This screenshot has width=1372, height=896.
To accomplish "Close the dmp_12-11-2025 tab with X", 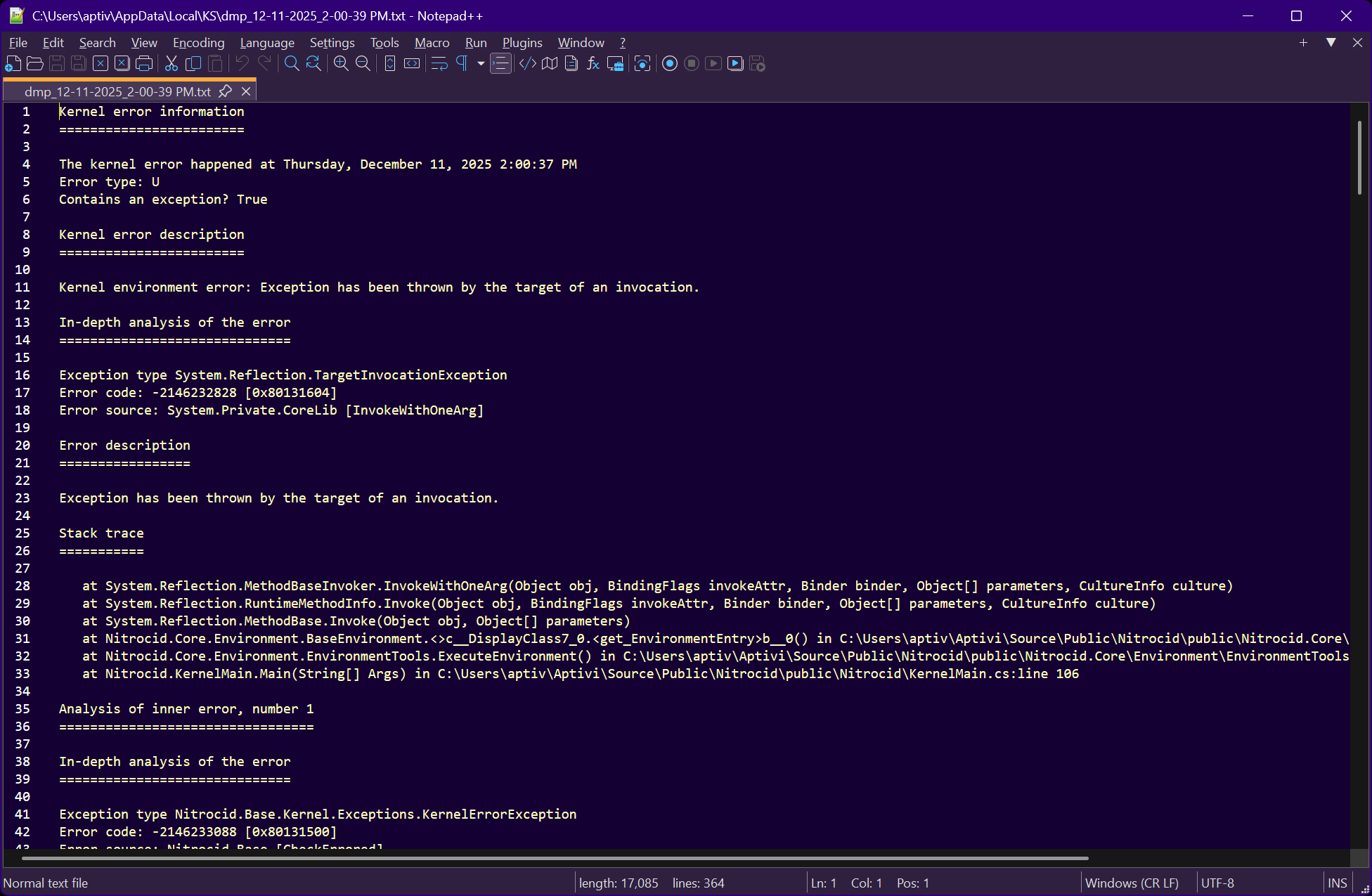I will pos(246,91).
